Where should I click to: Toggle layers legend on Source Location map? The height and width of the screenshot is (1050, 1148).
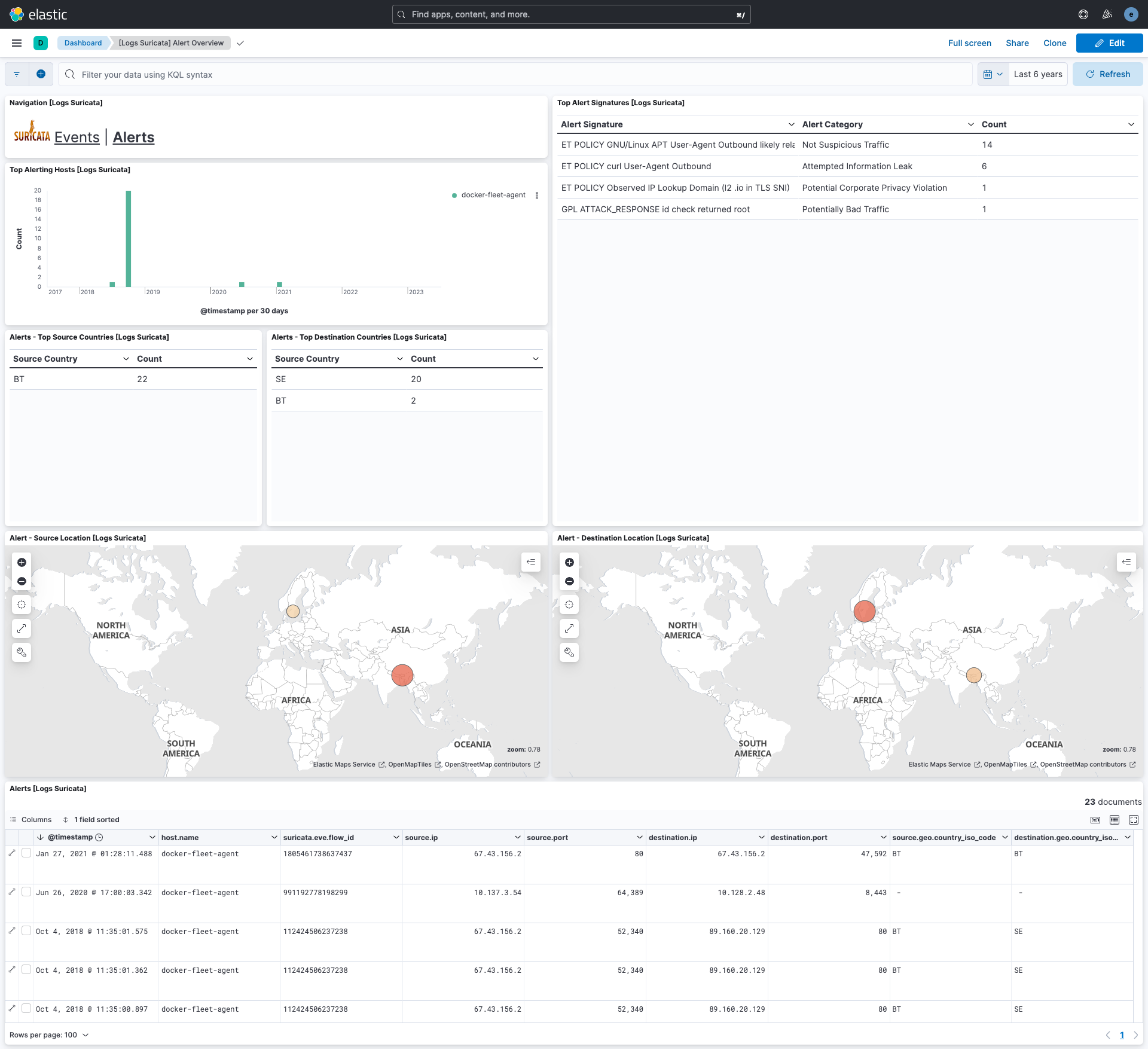tap(530, 562)
